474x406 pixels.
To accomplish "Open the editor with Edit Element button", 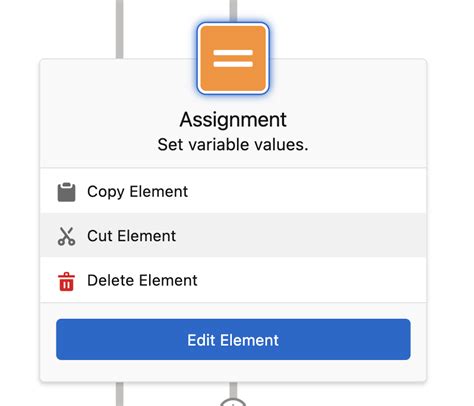I will point(233,339).
